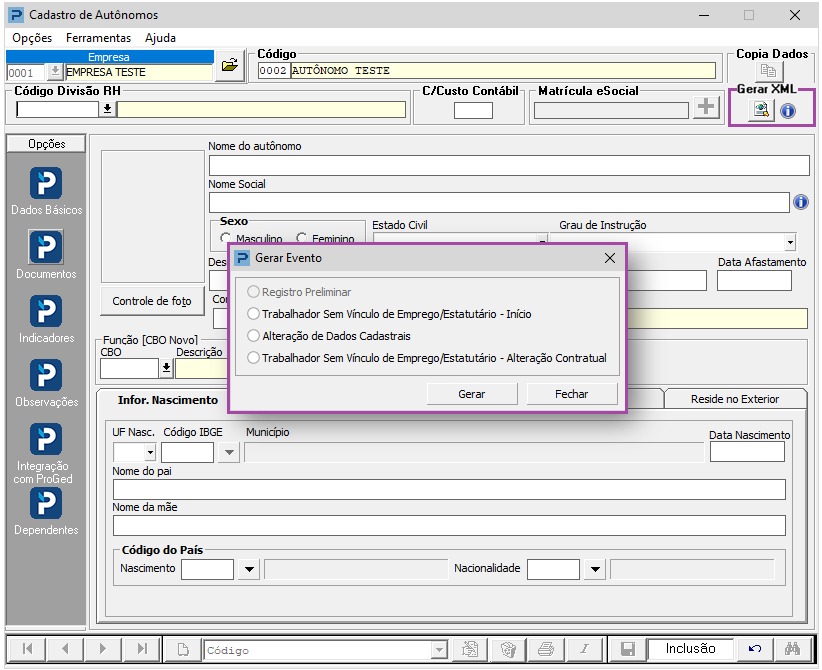This screenshot has height=670, width=822.
Task: Open the Empresa folder browse icon
Action: pyautogui.click(x=230, y=66)
